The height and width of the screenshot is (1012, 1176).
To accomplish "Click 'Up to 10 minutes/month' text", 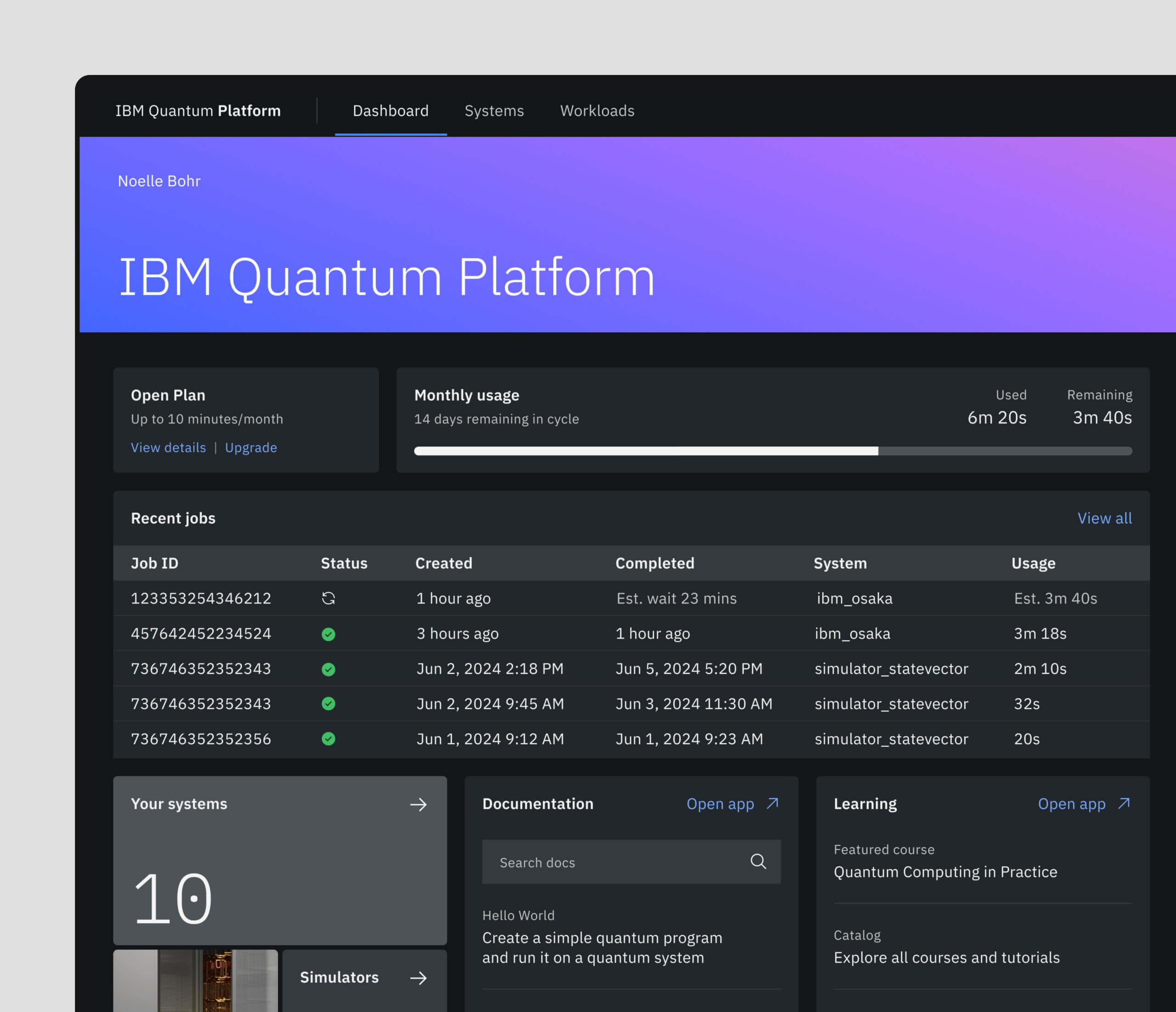I will pos(207,419).
